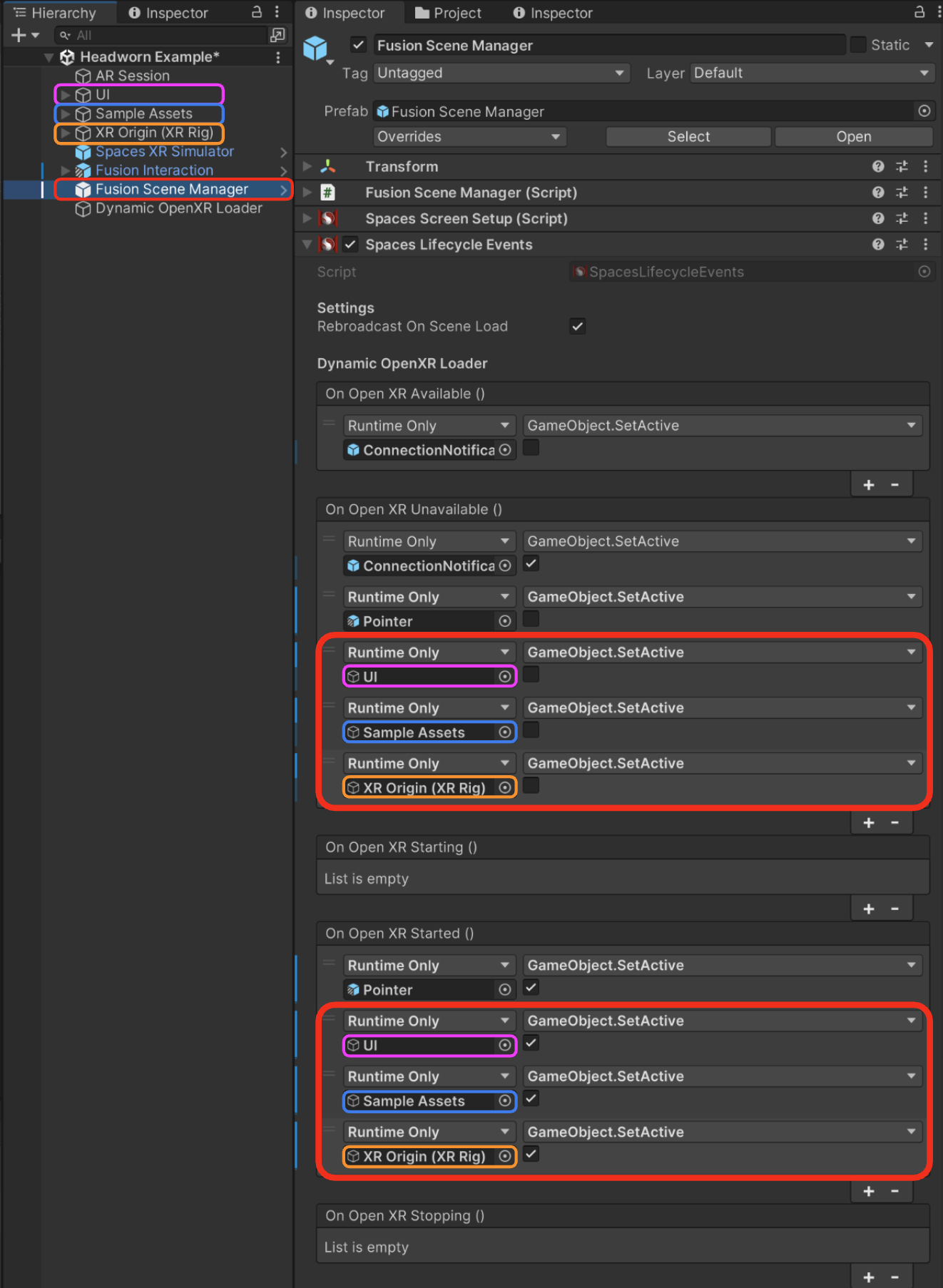Toggle SetActive value in On Open XR Available
The height and width of the screenshot is (1288, 943).
[x=531, y=448]
